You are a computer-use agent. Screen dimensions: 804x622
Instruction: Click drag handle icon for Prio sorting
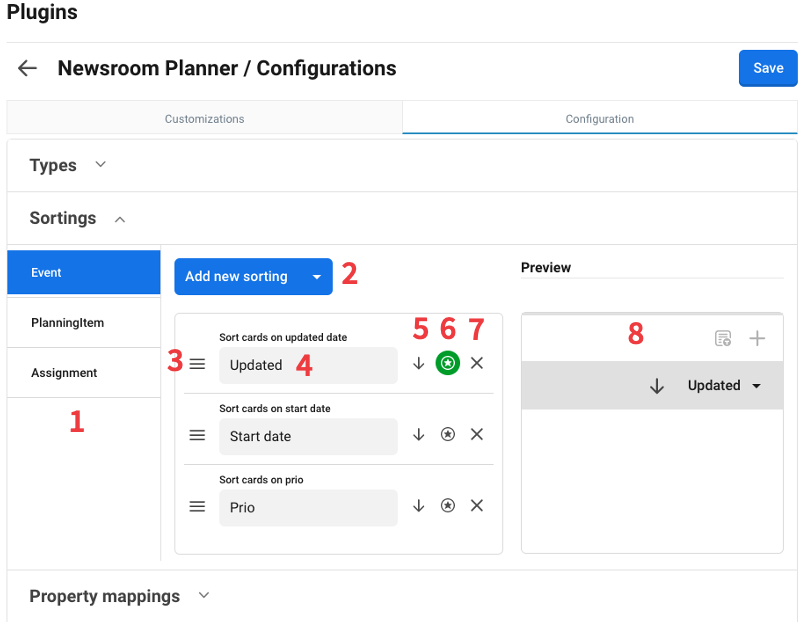[x=197, y=507]
